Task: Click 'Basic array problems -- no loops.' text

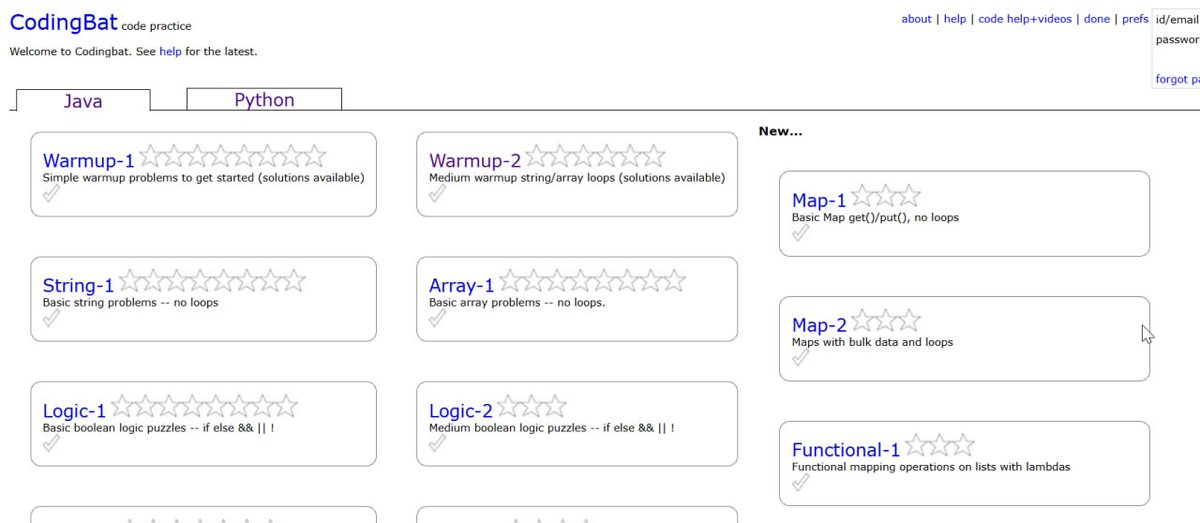Action: (517, 302)
